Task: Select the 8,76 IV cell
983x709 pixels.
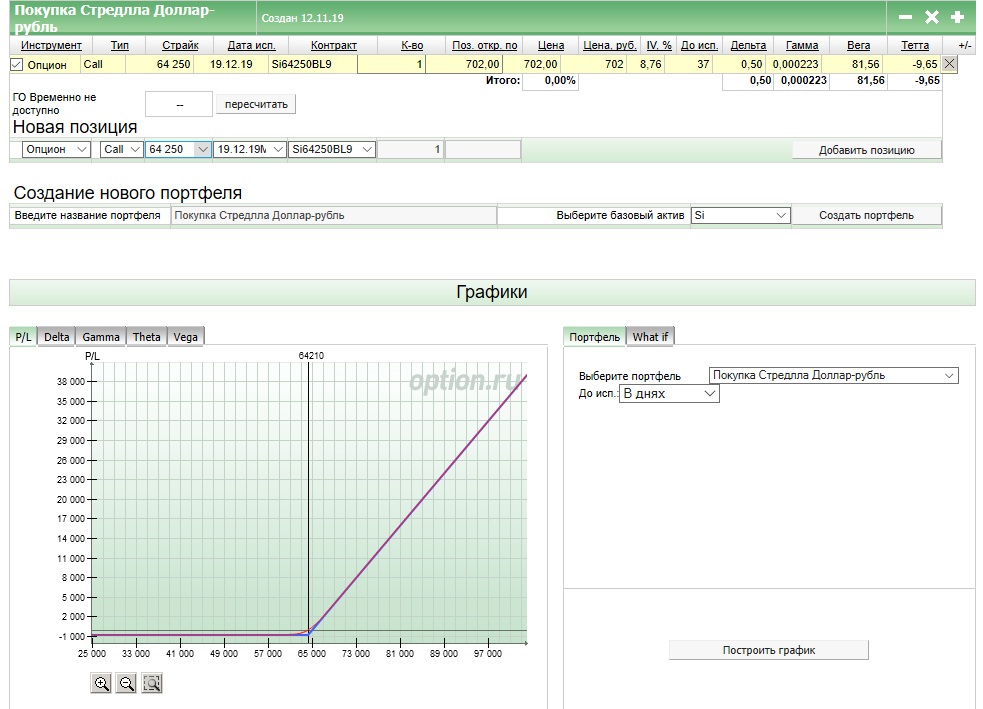Action: coord(645,64)
